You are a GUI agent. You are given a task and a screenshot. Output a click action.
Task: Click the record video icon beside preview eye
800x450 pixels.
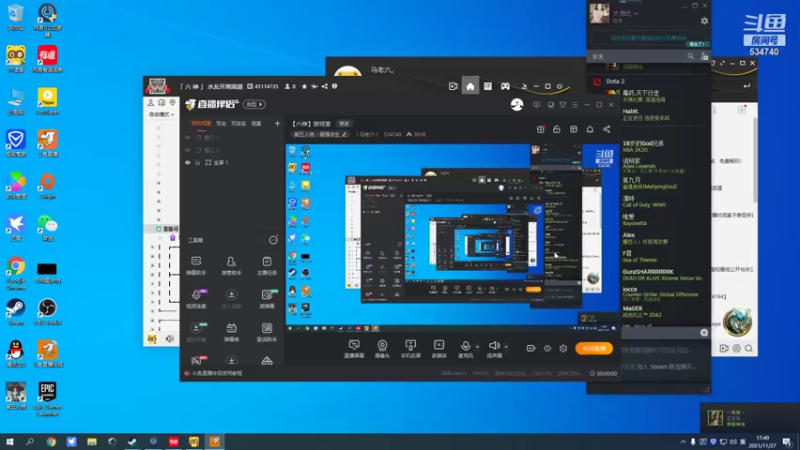tap(531, 348)
